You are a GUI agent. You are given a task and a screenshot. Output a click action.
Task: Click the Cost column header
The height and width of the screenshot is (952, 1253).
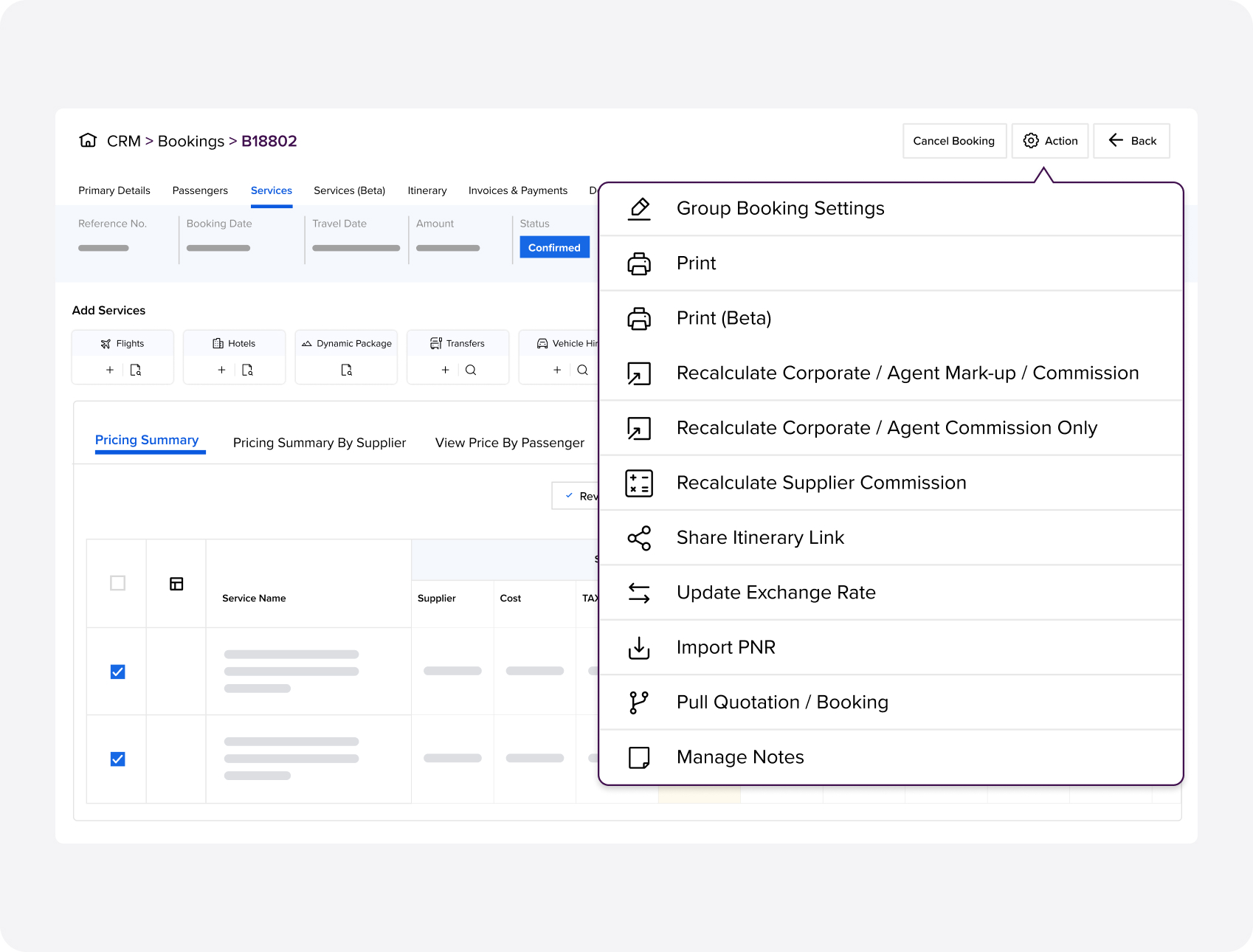pos(510,599)
